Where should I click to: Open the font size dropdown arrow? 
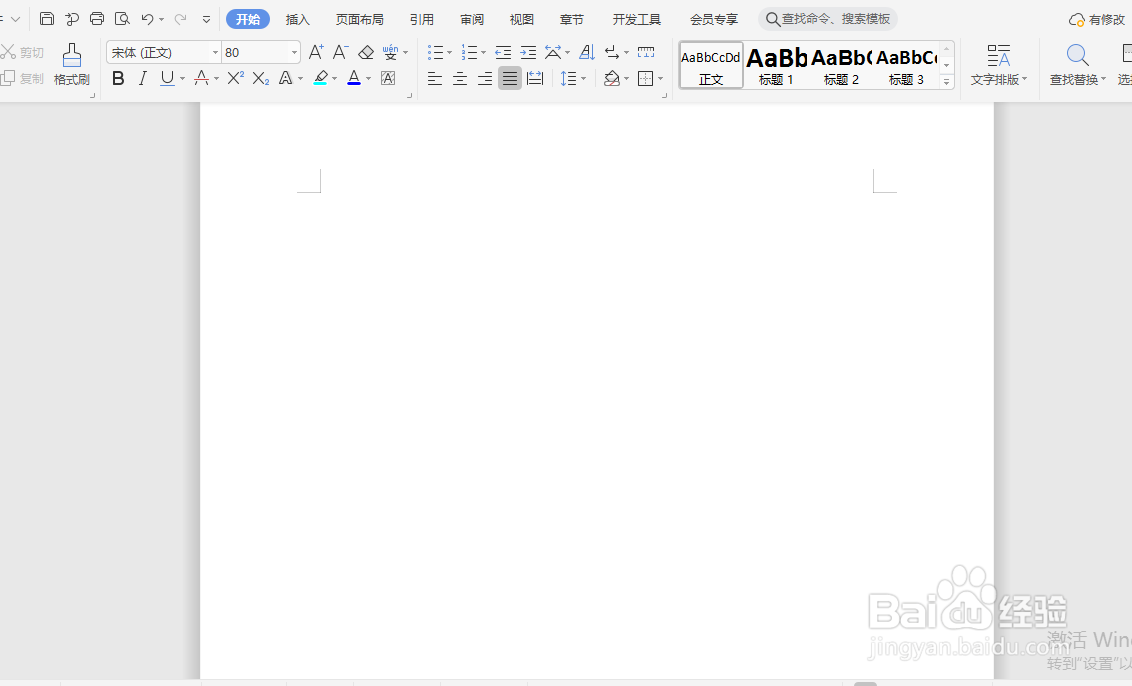[294, 53]
